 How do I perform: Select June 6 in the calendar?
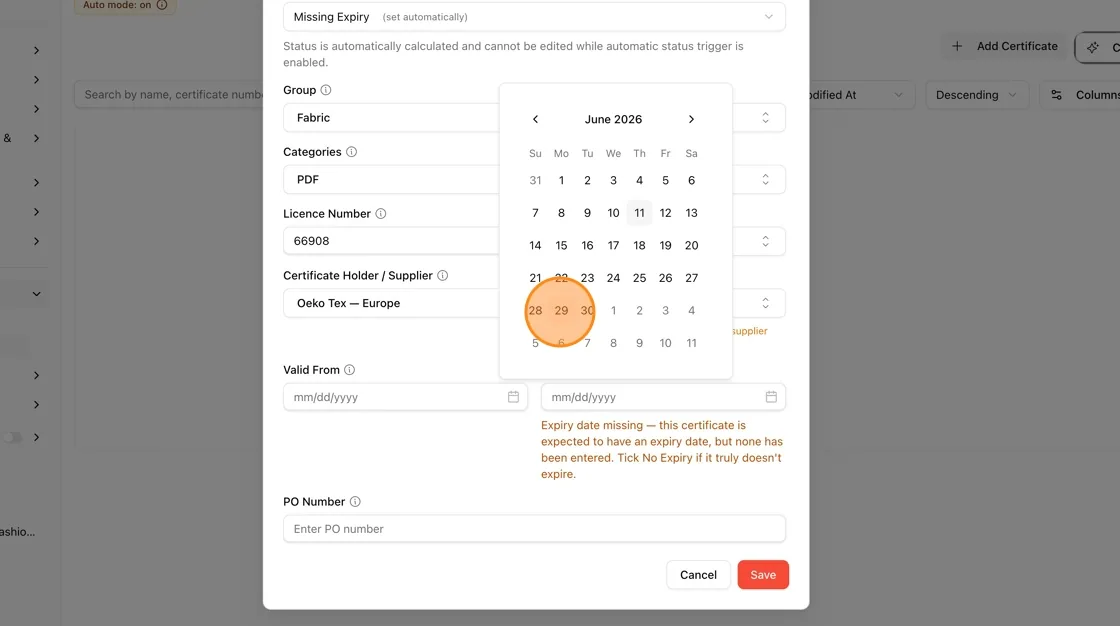691,180
